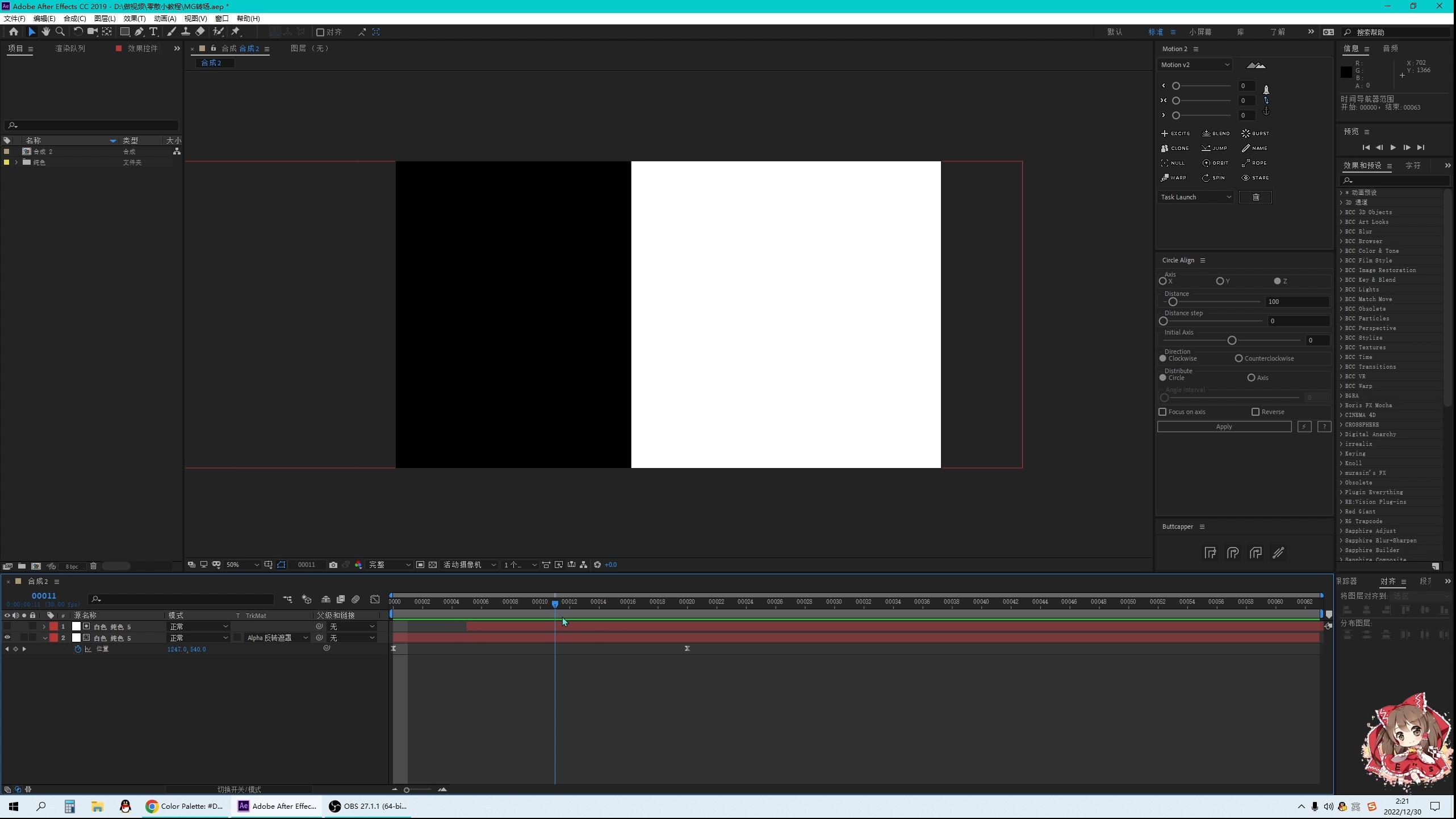The image size is (1456, 819).
Task: Open the 完整 resolution dropdown
Action: (389, 565)
